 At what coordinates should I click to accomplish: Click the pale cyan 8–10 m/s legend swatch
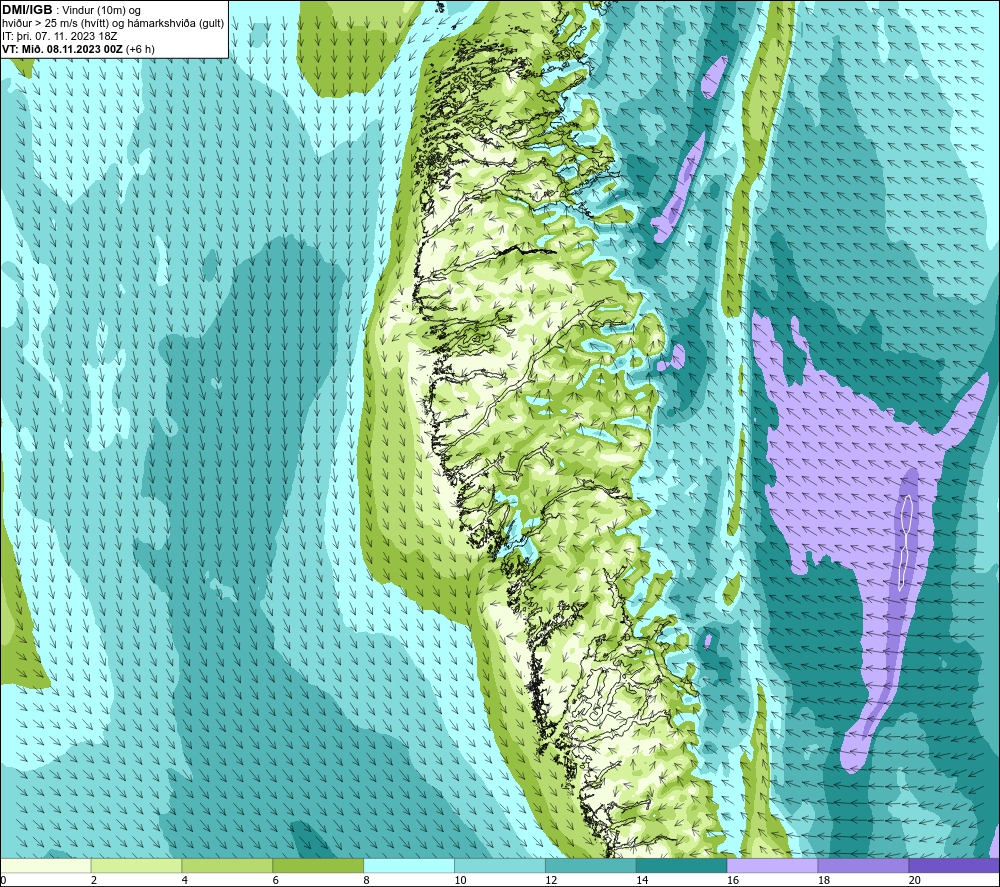coord(409,865)
